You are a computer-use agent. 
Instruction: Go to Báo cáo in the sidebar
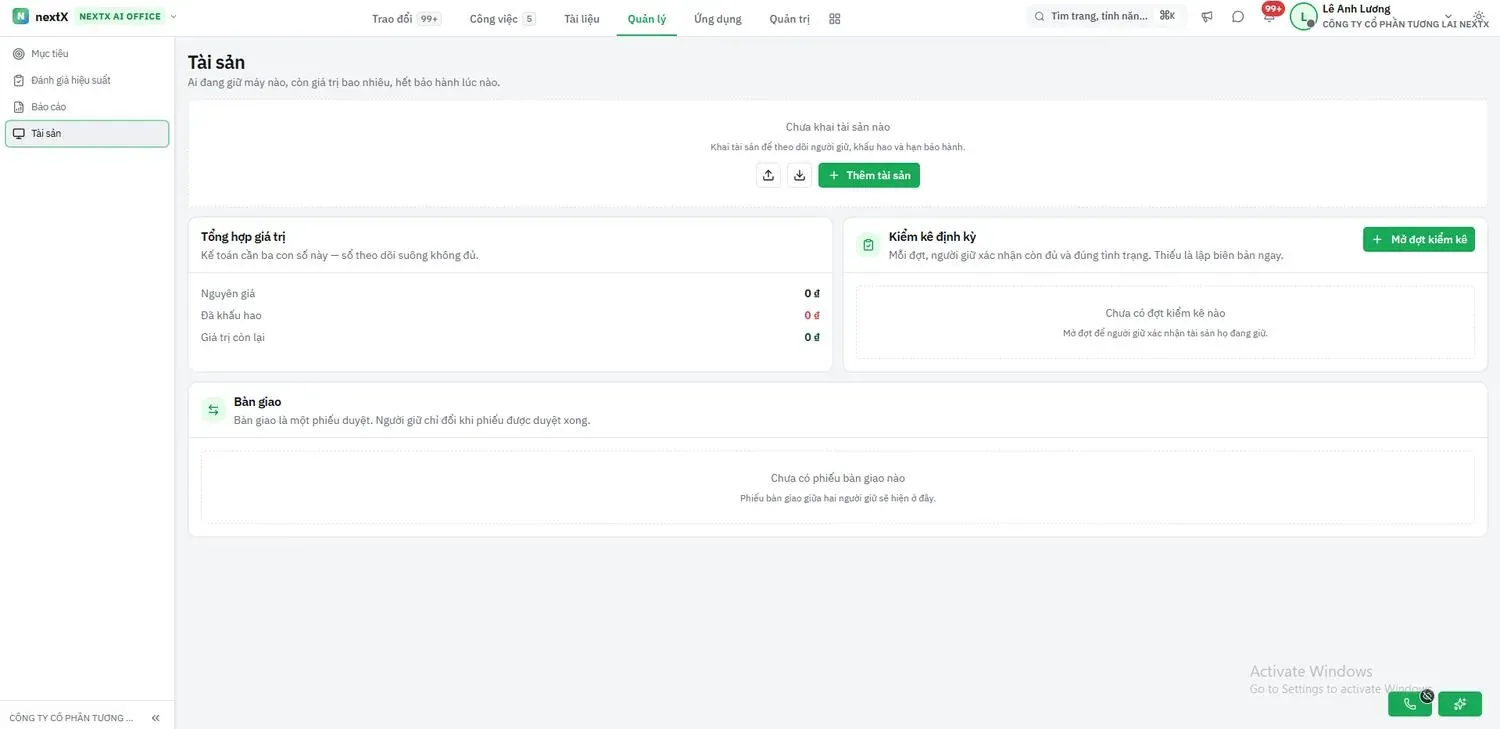[x=87, y=107]
